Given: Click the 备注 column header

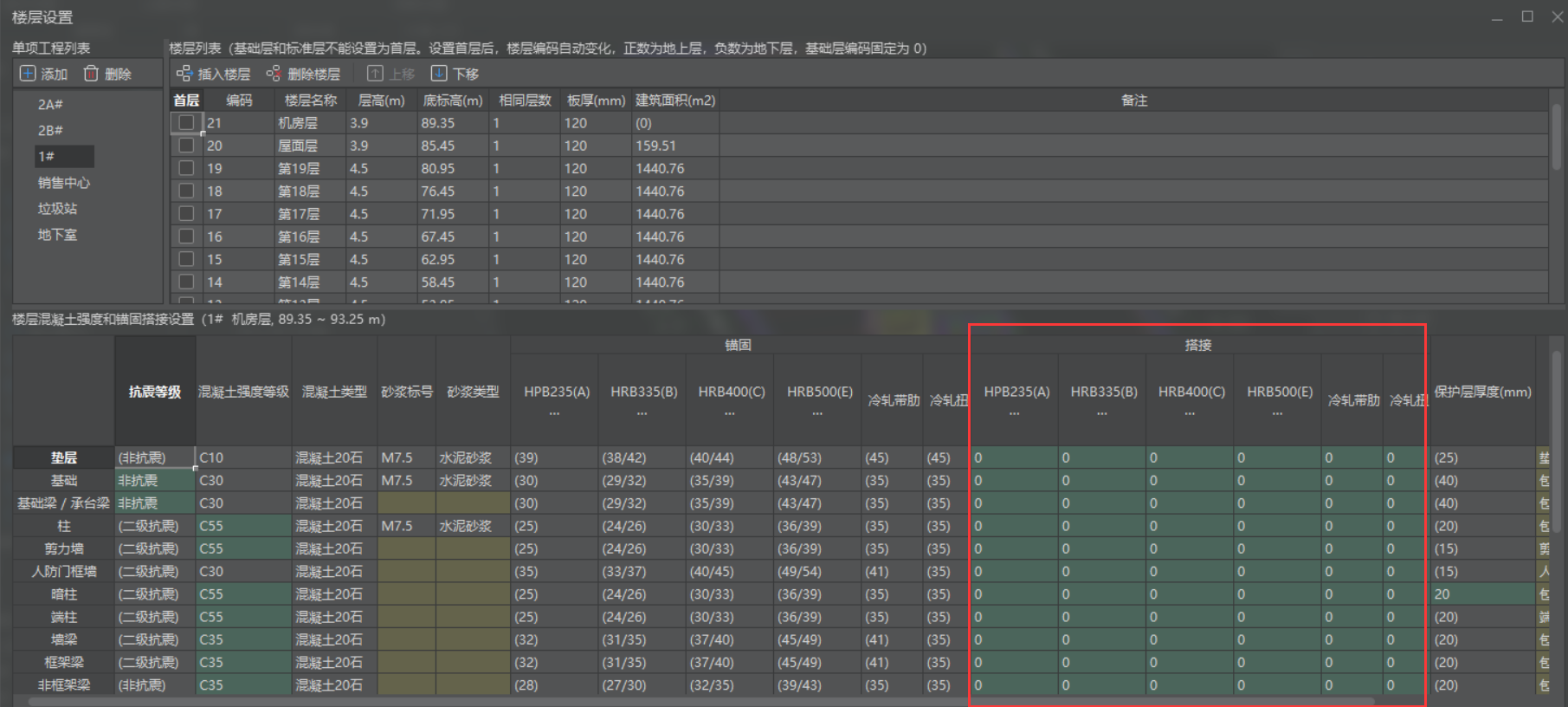Looking at the screenshot, I should (x=1133, y=101).
